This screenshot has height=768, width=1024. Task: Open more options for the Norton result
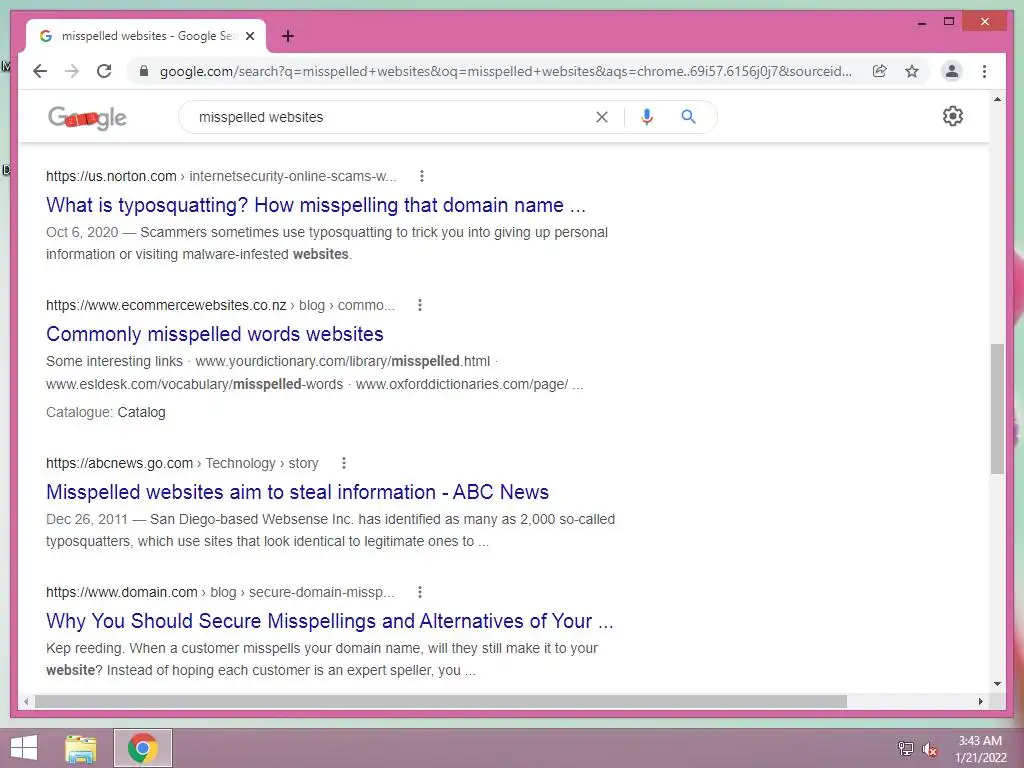(x=422, y=176)
